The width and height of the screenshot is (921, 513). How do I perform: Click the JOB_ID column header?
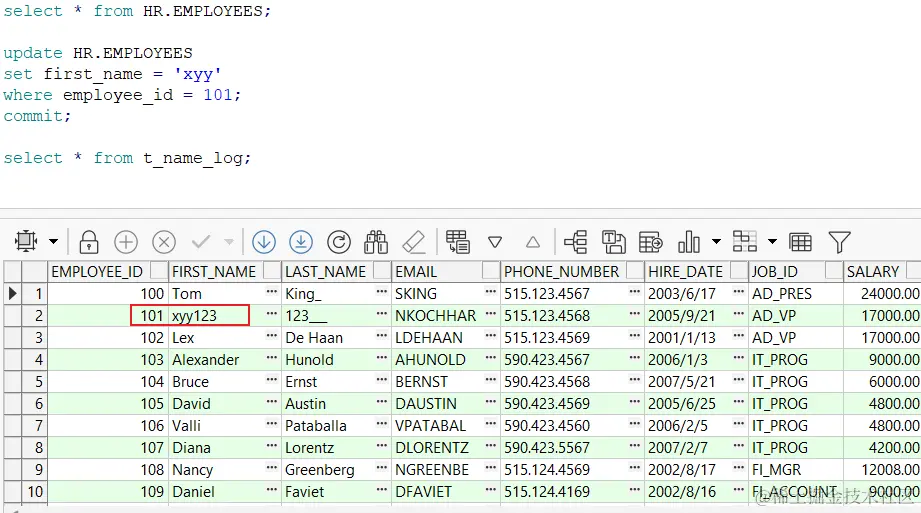[x=796, y=271]
